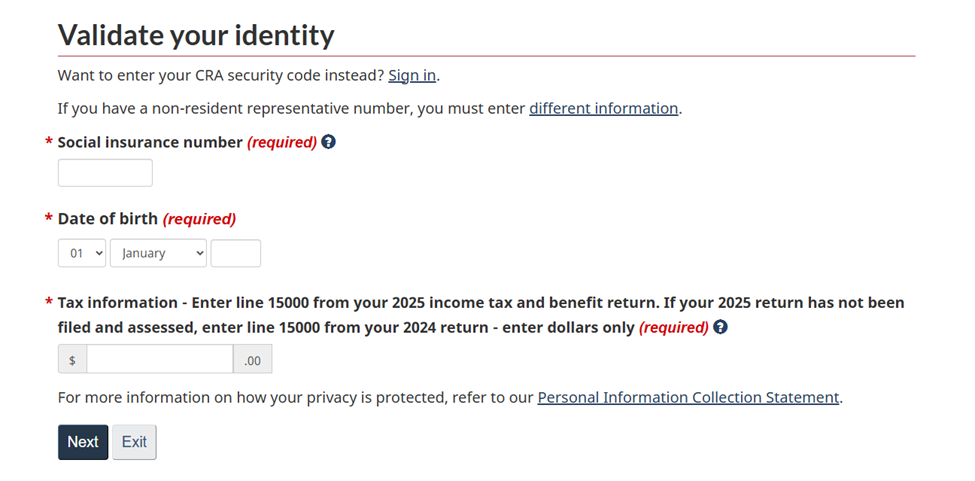Select the line 15000 dollar amount field
The width and height of the screenshot is (975, 481).
point(160,360)
